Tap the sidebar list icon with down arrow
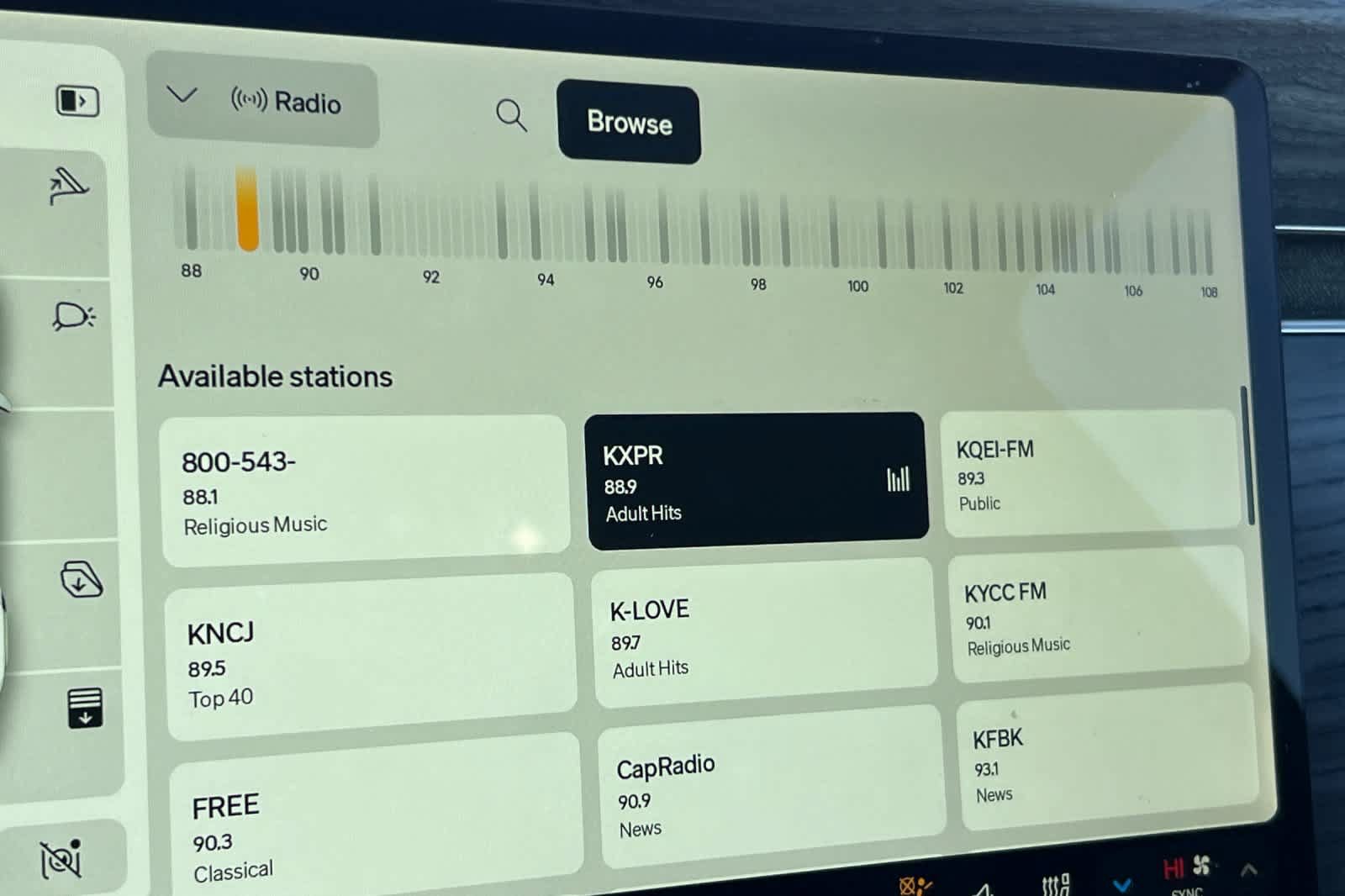This screenshot has width=1345, height=896. (85, 707)
